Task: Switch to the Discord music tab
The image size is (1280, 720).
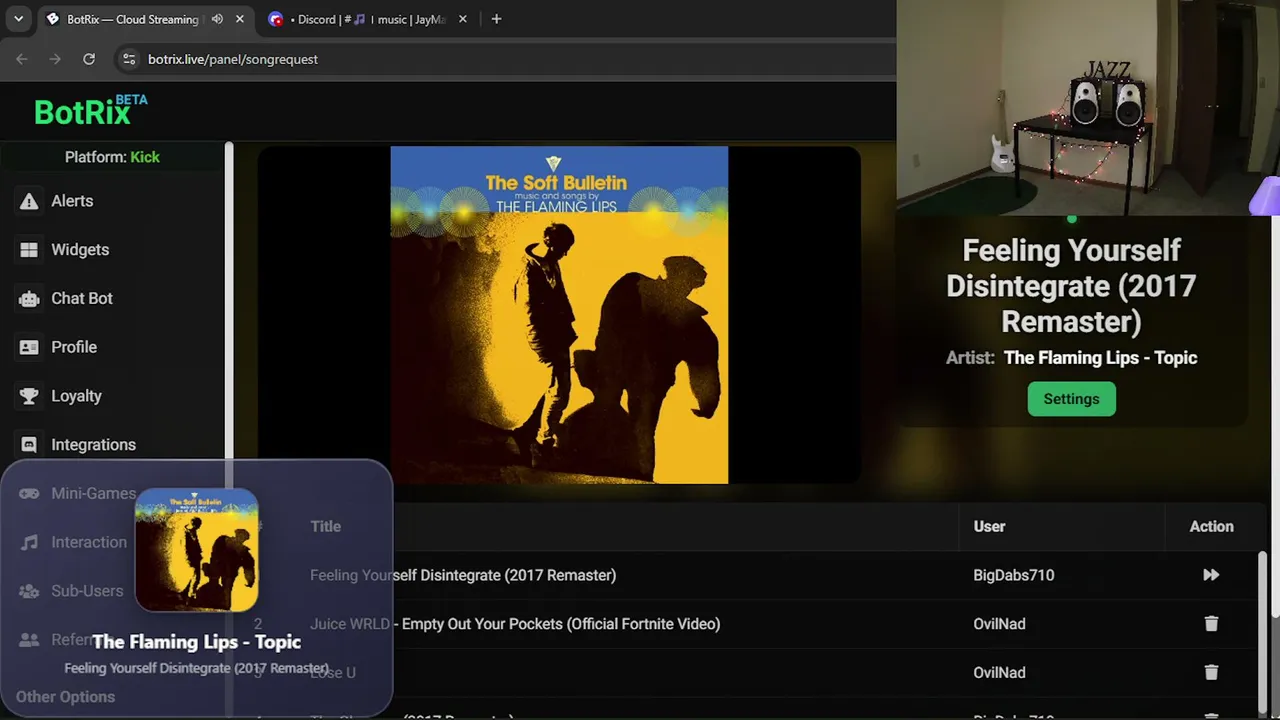Action: (x=369, y=19)
